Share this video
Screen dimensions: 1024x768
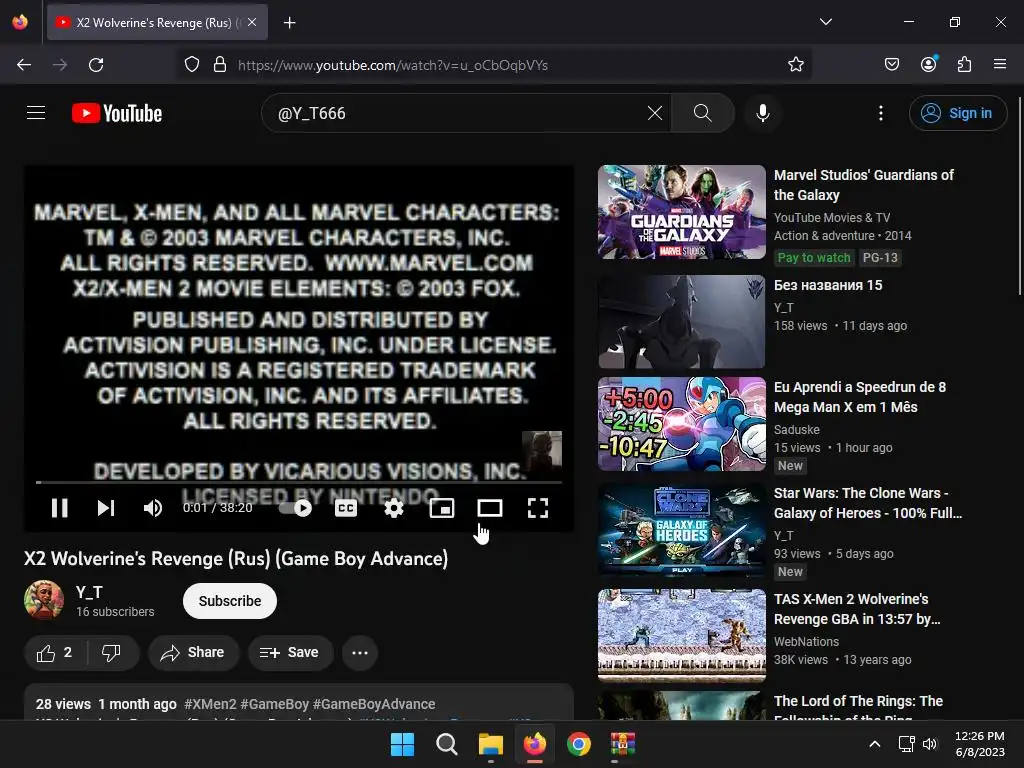click(193, 652)
